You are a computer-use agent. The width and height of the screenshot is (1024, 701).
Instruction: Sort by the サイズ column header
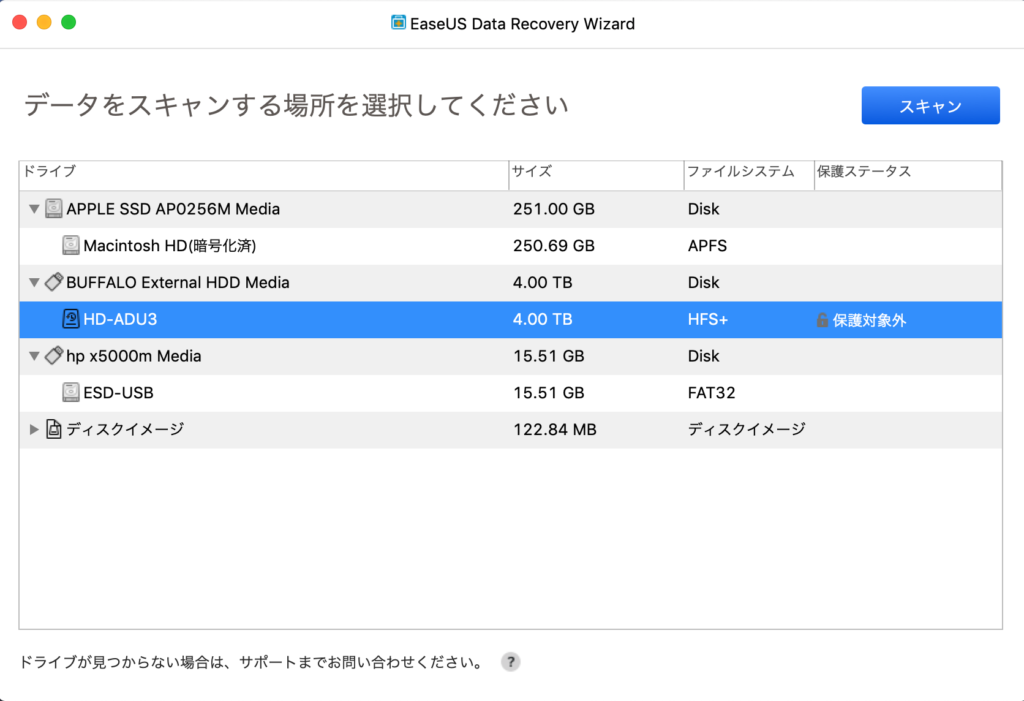(596, 175)
